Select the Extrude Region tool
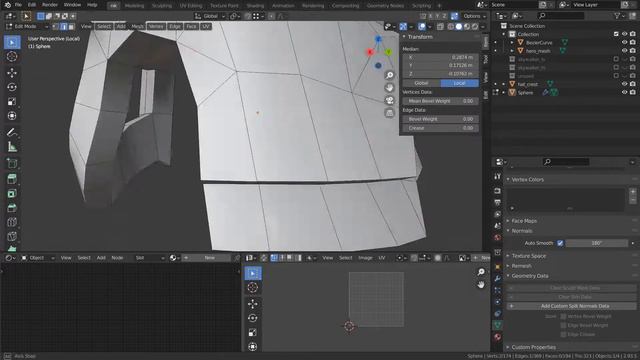 click(x=12, y=179)
